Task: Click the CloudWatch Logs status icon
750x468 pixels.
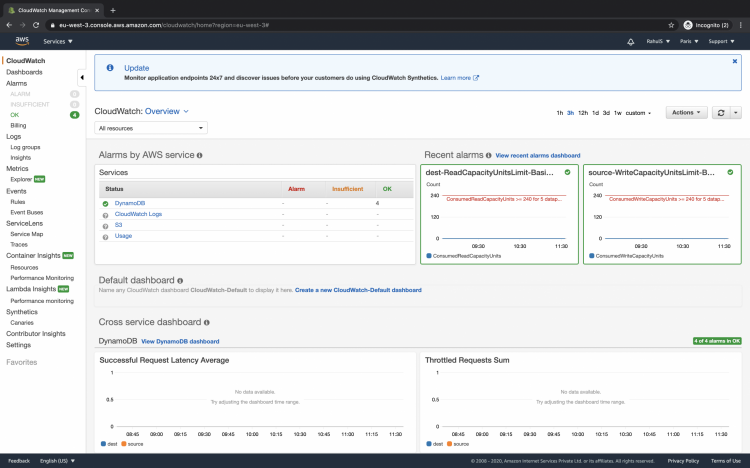Action: coord(105,215)
